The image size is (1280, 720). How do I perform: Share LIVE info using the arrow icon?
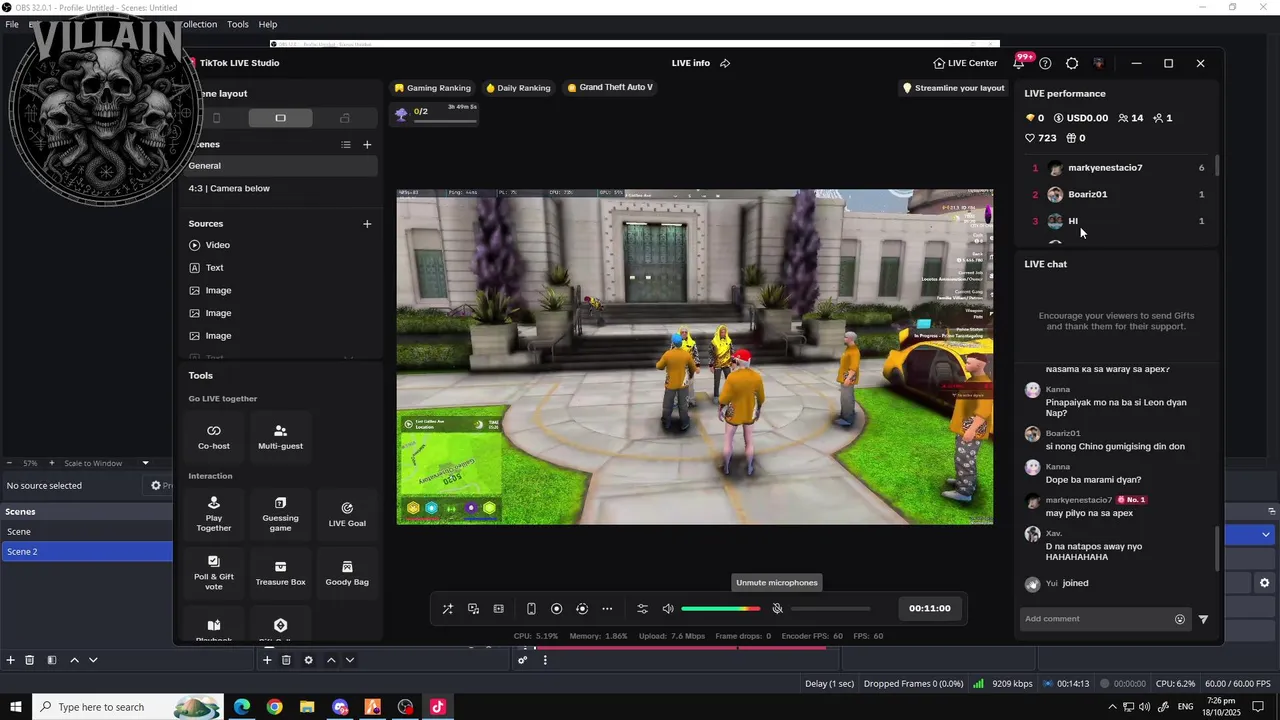[725, 63]
